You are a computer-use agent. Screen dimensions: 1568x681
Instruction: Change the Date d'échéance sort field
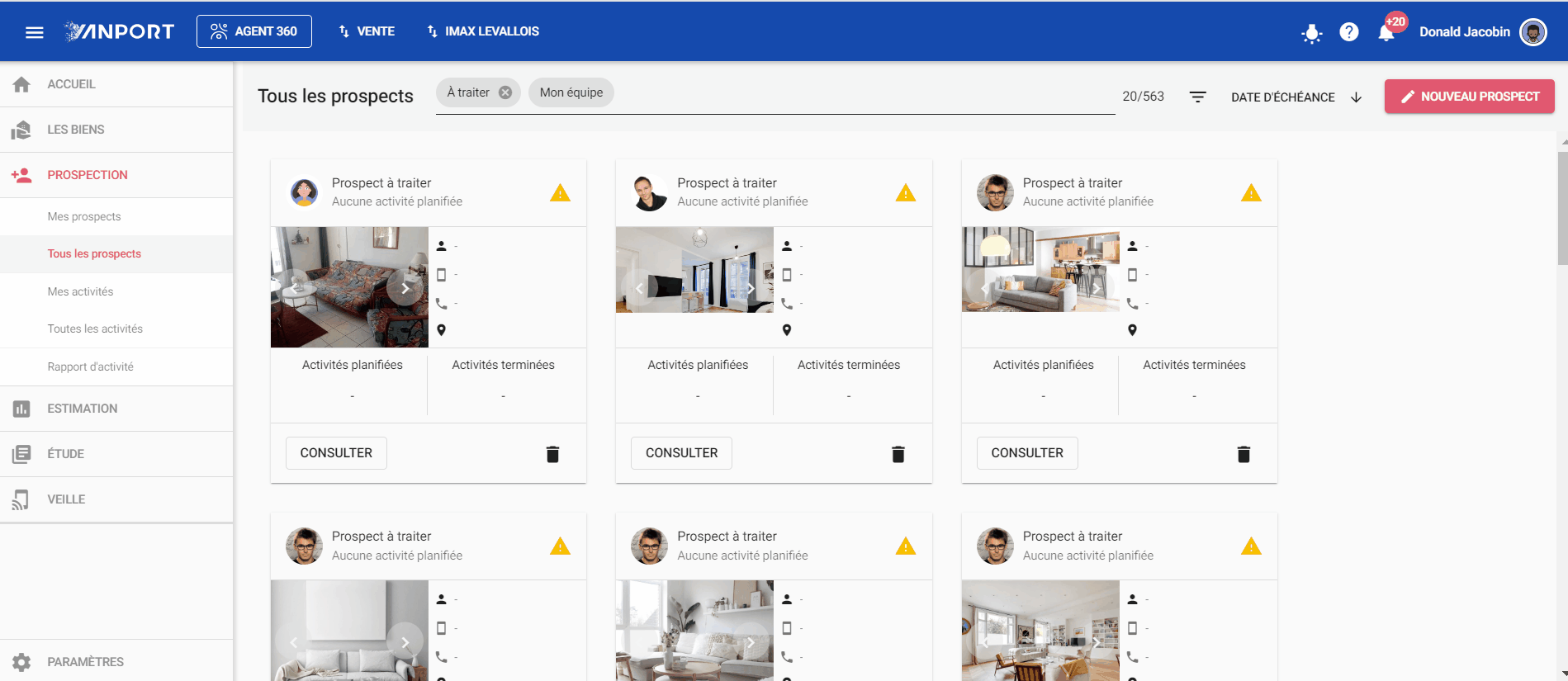pyautogui.click(x=1282, y=97)
